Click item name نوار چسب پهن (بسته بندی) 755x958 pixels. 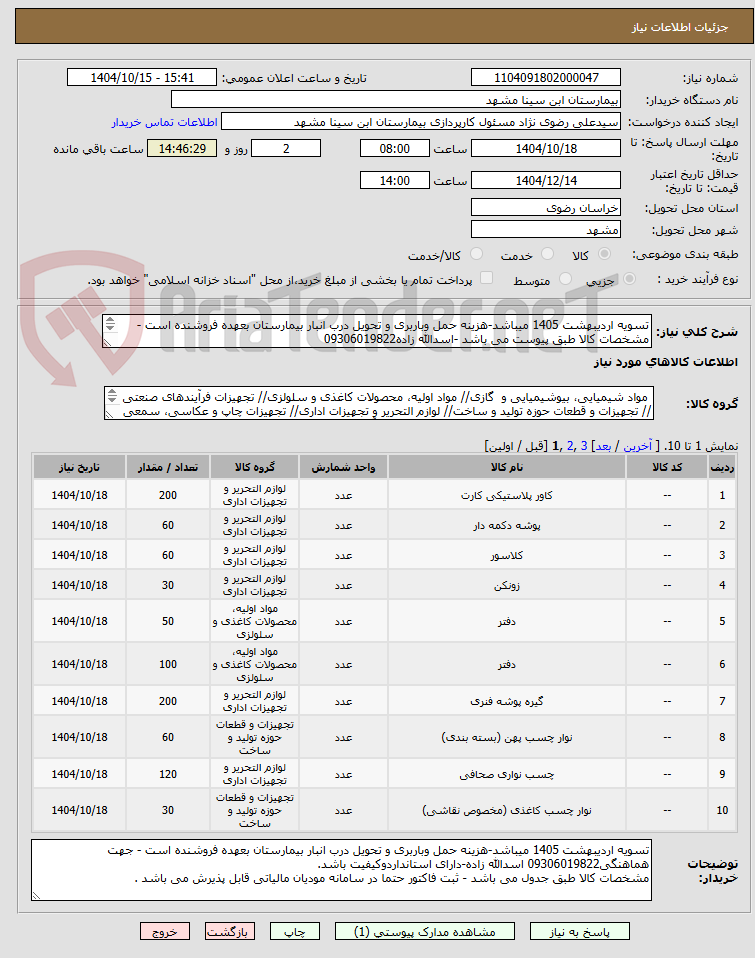click(506, 737)
